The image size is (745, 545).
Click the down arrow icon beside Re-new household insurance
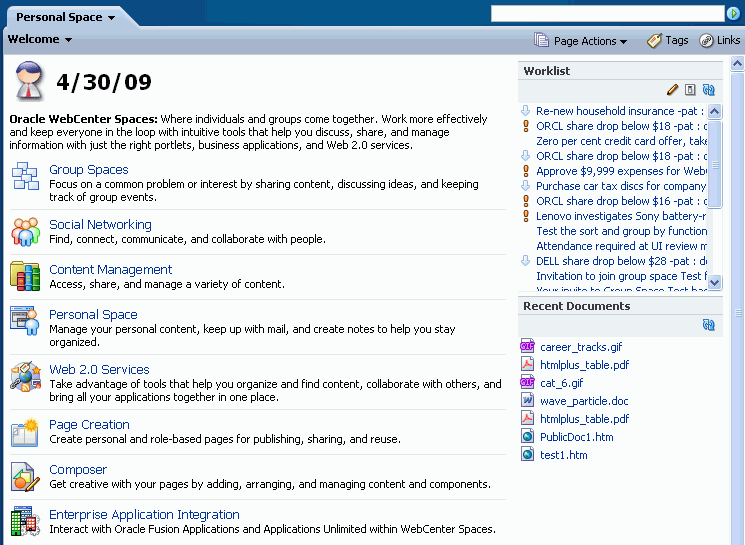pos(525,111)
